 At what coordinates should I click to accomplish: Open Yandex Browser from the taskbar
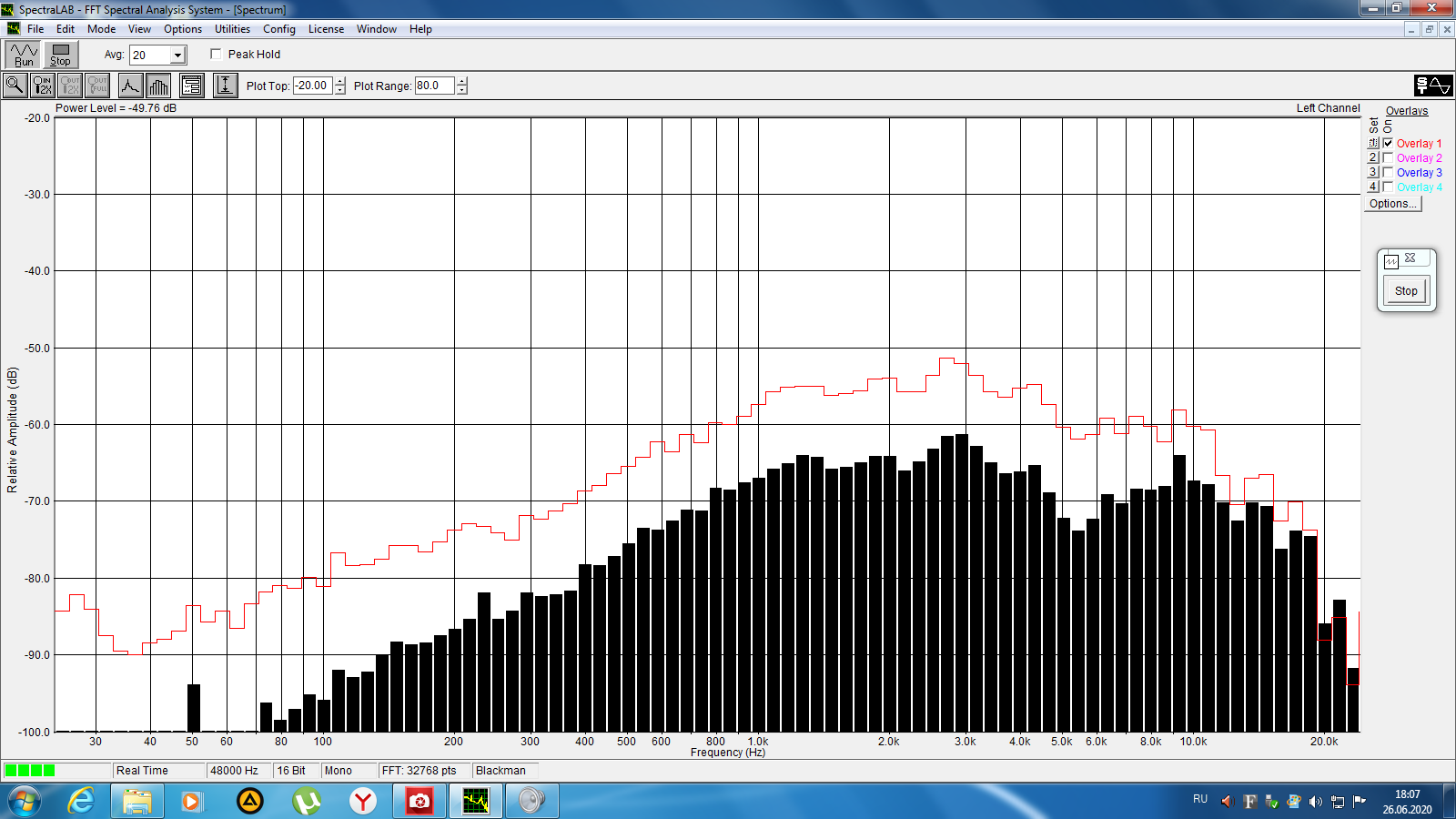[363, 802]
